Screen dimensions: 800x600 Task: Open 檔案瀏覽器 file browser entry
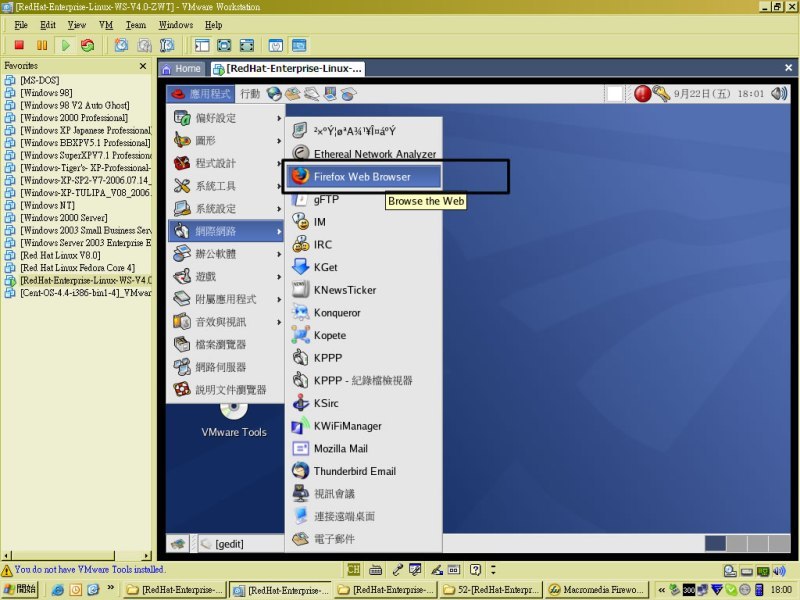click(226, 344)
